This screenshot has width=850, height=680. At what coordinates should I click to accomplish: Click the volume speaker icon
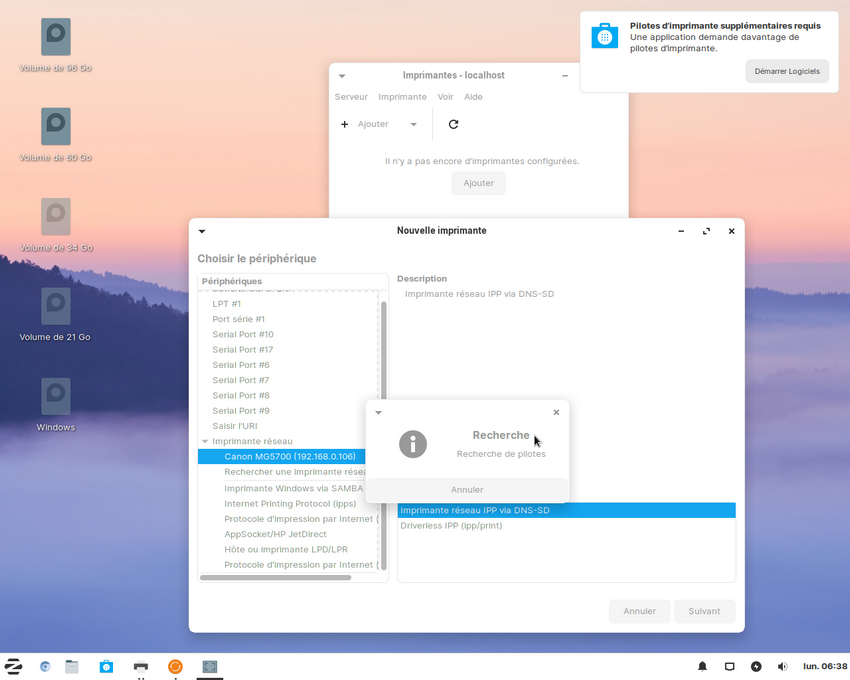click(x=782, y=666)
